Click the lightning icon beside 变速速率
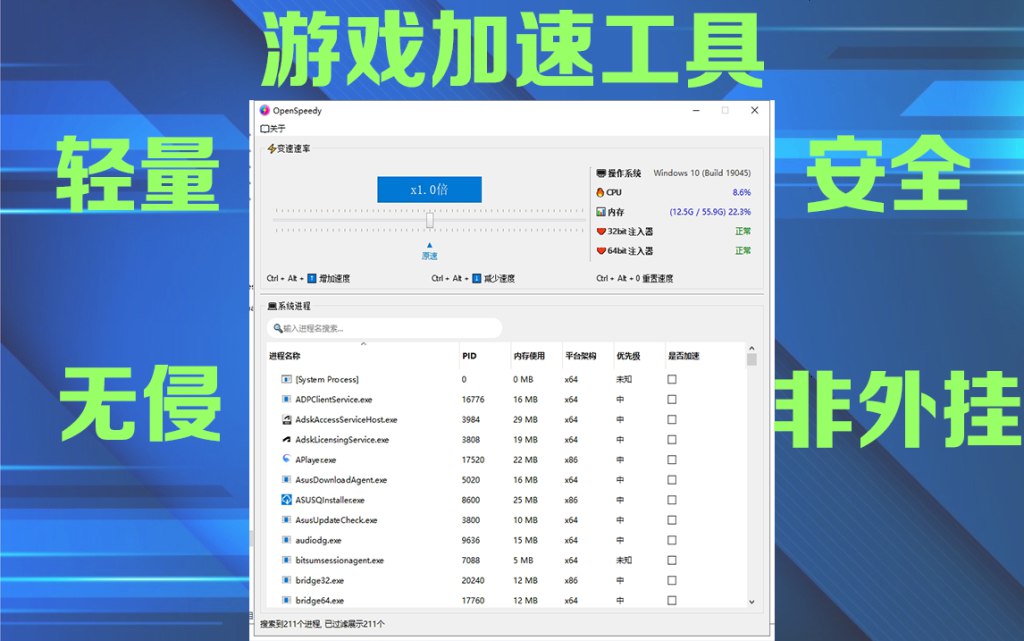The image size is (1024, 641). (271, 147)
